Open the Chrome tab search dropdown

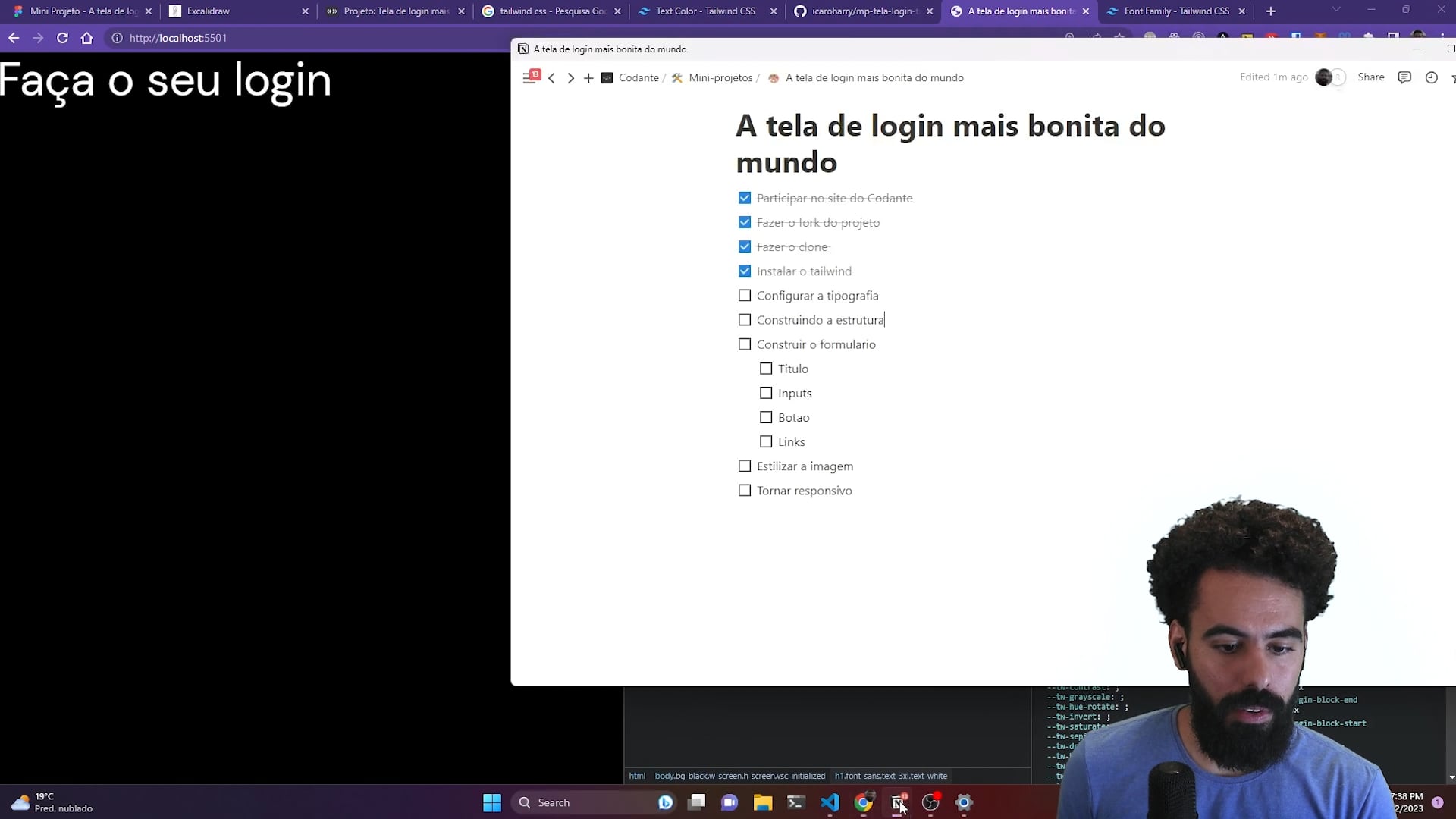[1336, 11]
